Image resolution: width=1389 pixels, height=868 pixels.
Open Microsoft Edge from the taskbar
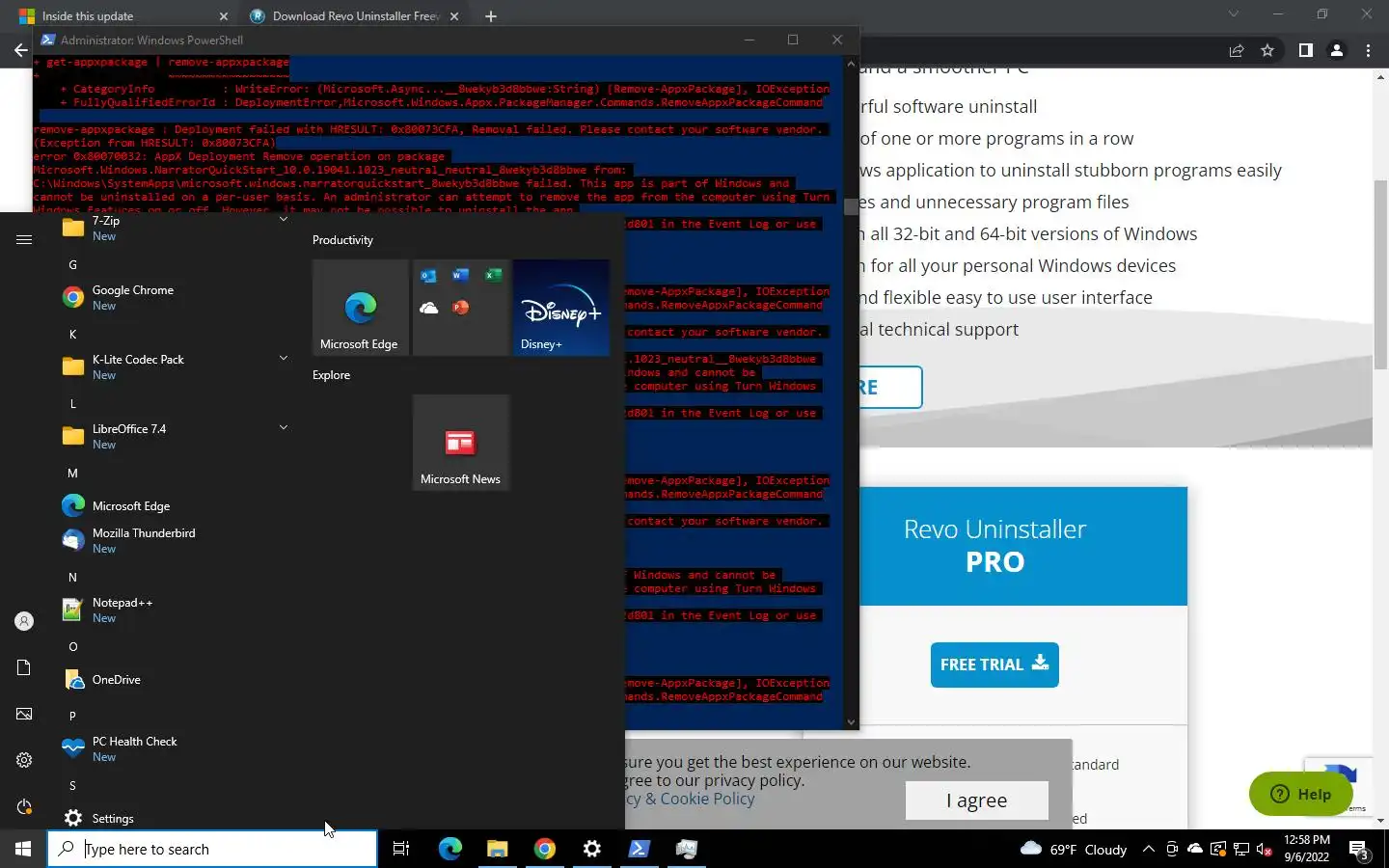pyautogui.click(x=449, y=849)
